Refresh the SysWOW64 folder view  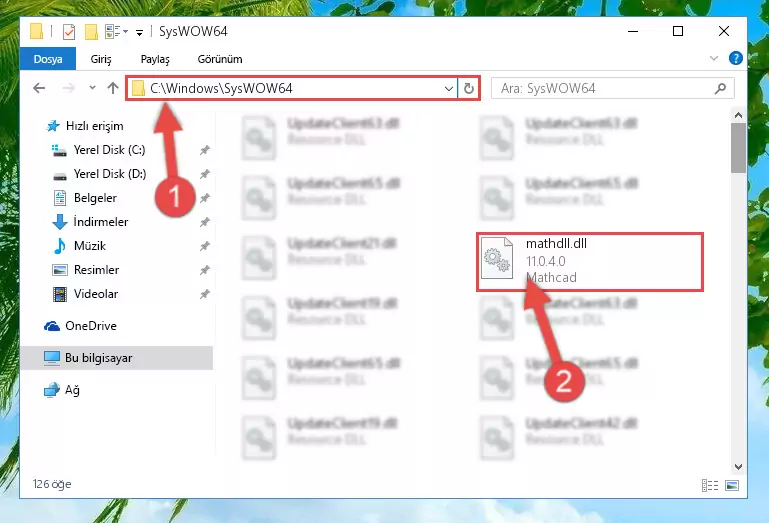tap(468, 88)
